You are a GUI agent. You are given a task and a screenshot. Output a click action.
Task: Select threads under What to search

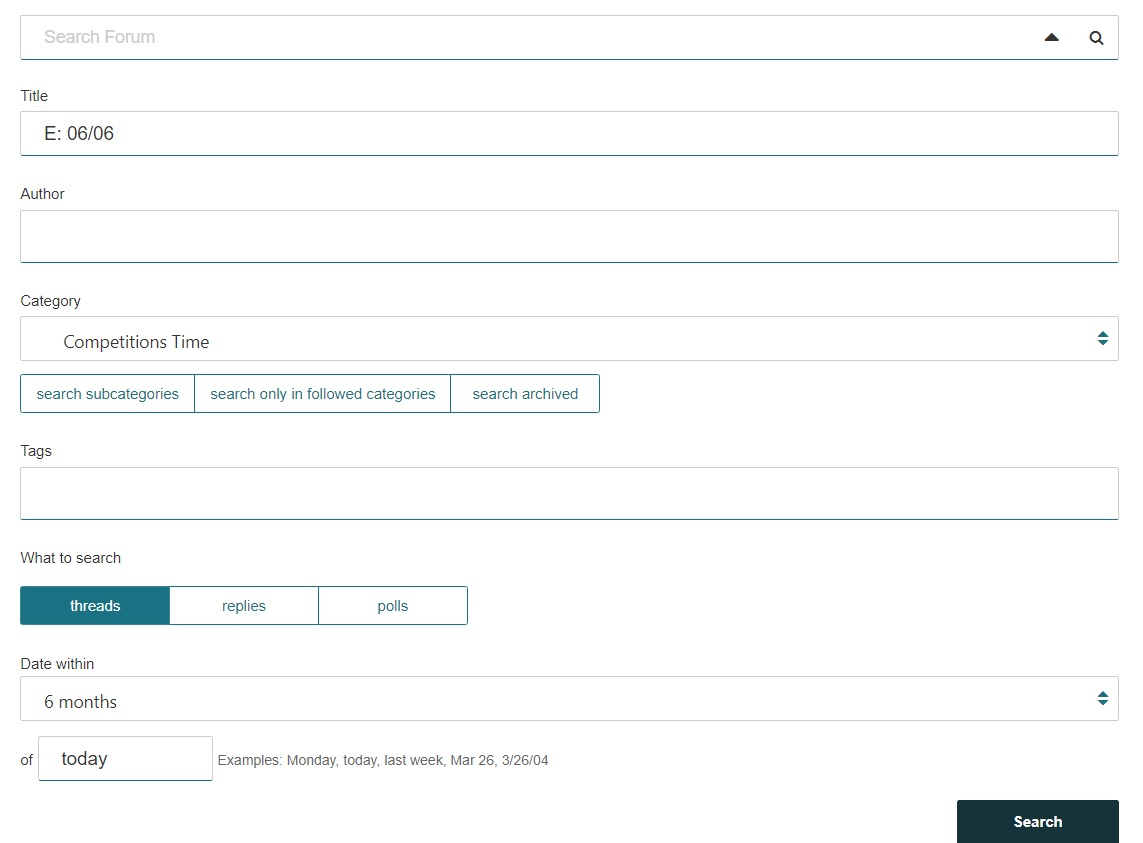tap(95, 605)
